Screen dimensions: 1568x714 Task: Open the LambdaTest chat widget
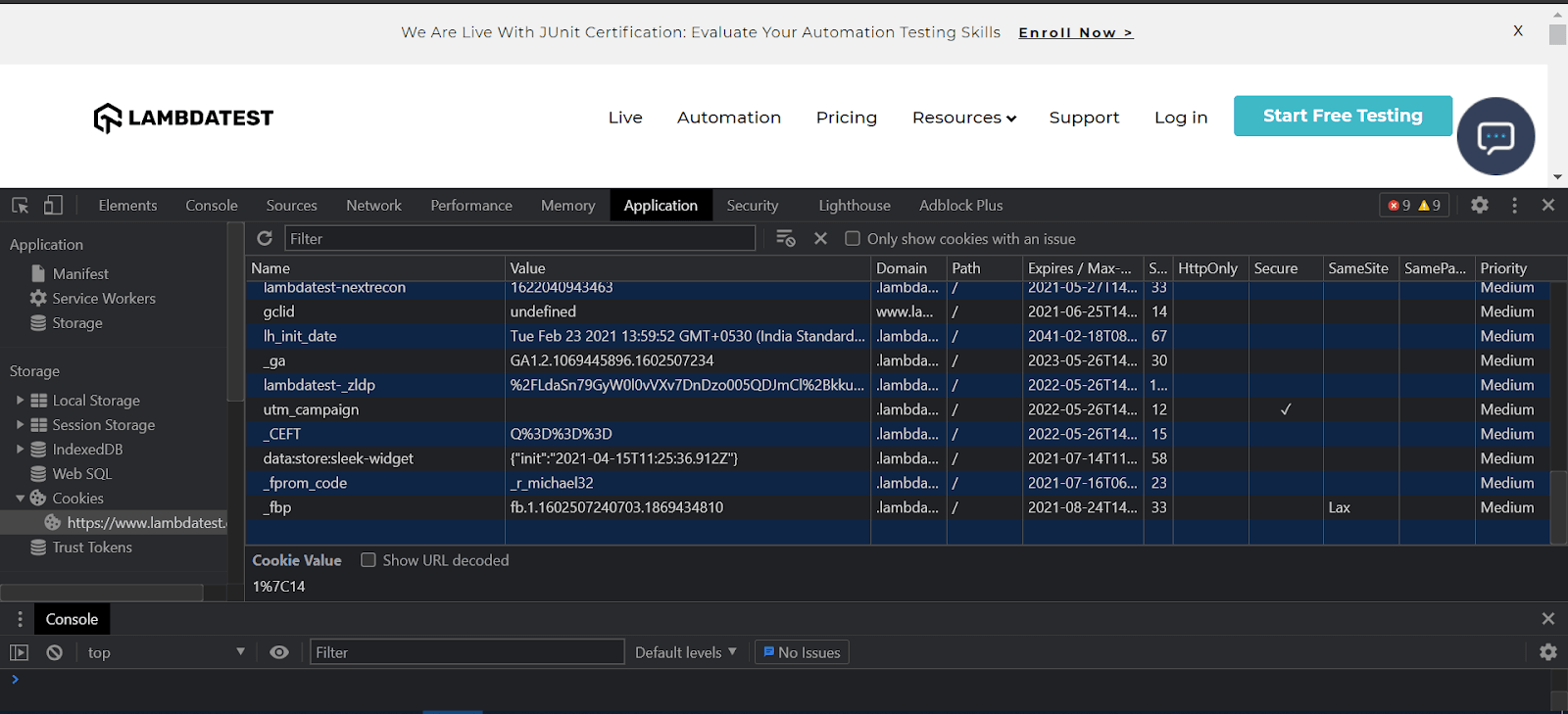pos(1495,137)
